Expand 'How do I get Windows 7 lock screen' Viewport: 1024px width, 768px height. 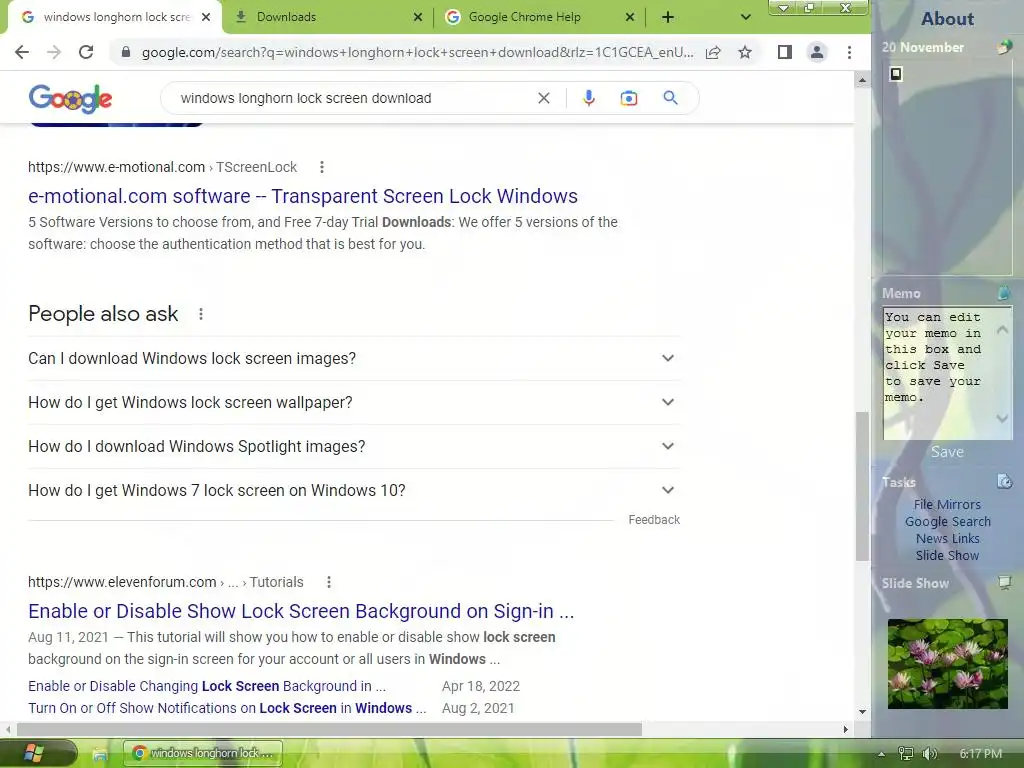[354, 490]
